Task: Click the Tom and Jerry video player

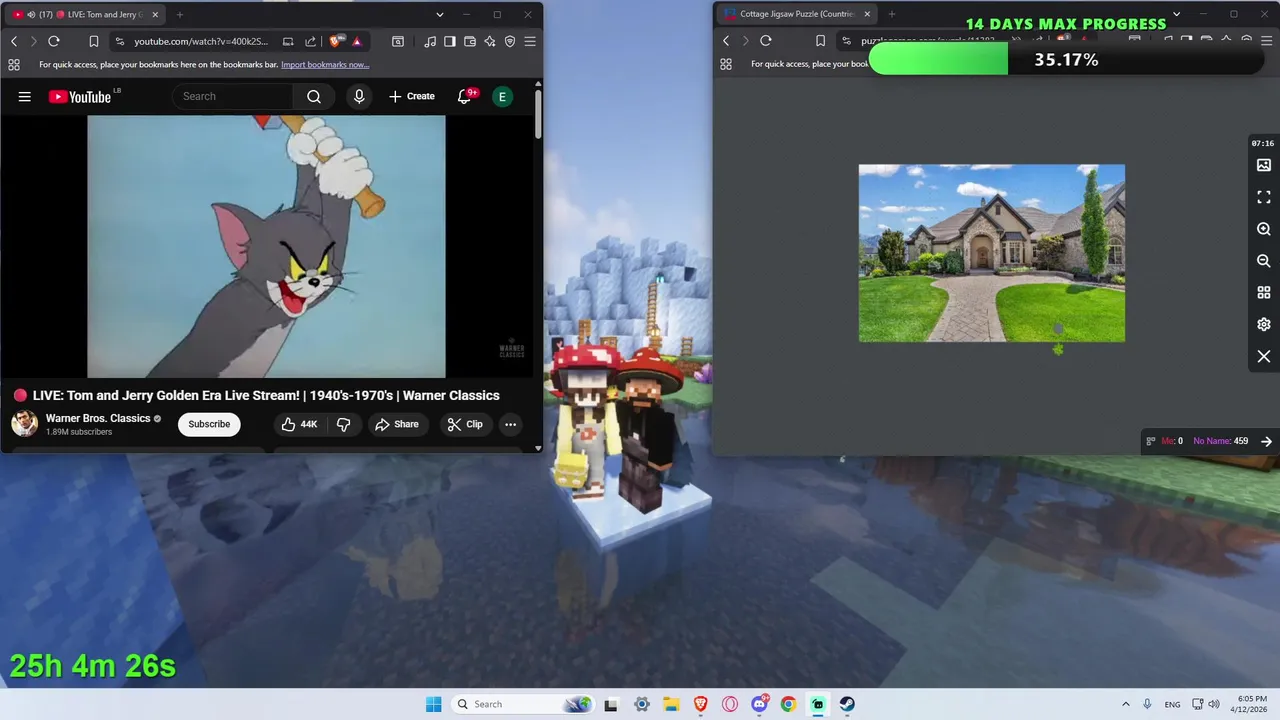Action: (266, 246)
